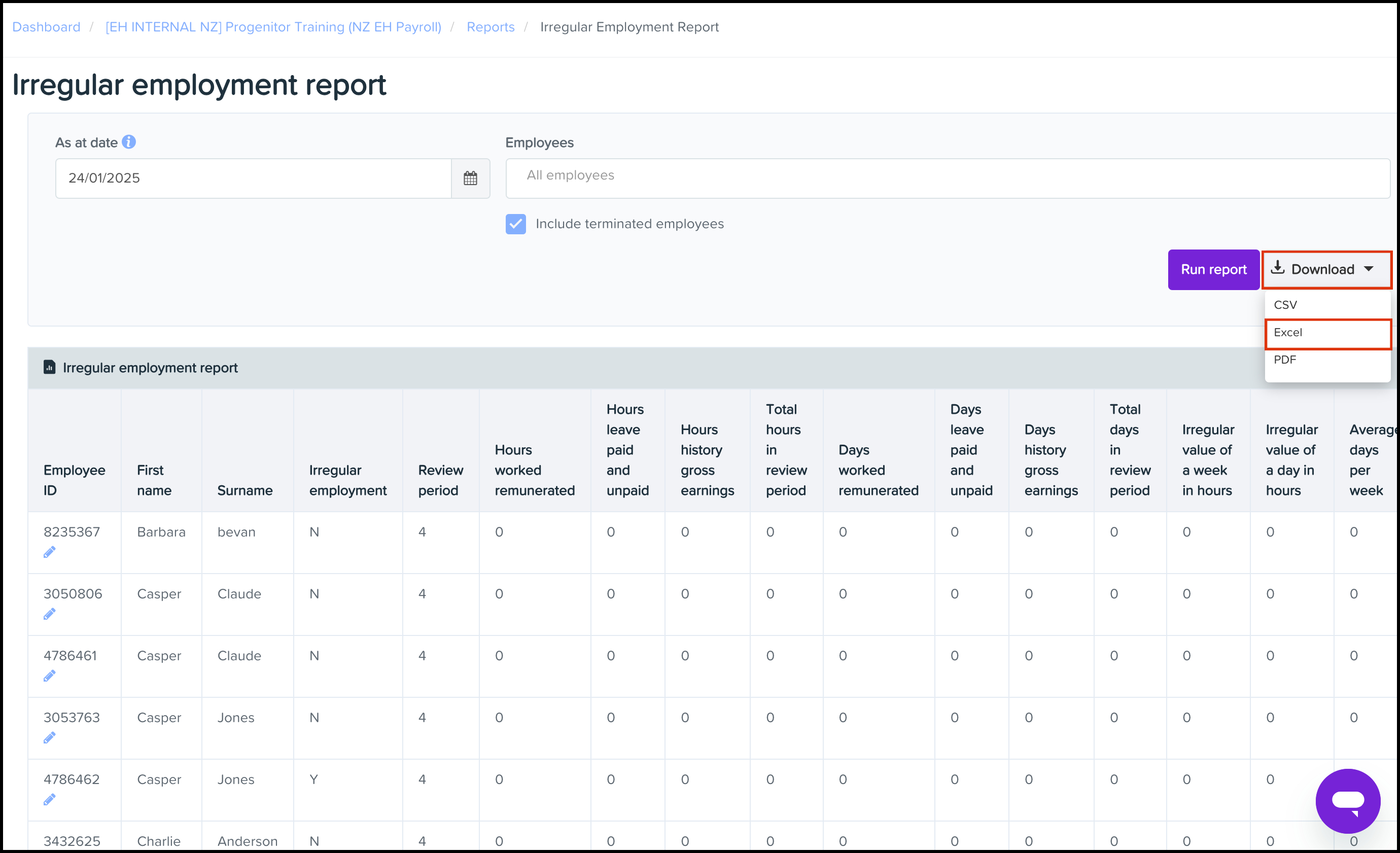Open the calendar date picker icon
Image resolution: width=1400 pixels, height=853 pixels.
click(470, 179)
